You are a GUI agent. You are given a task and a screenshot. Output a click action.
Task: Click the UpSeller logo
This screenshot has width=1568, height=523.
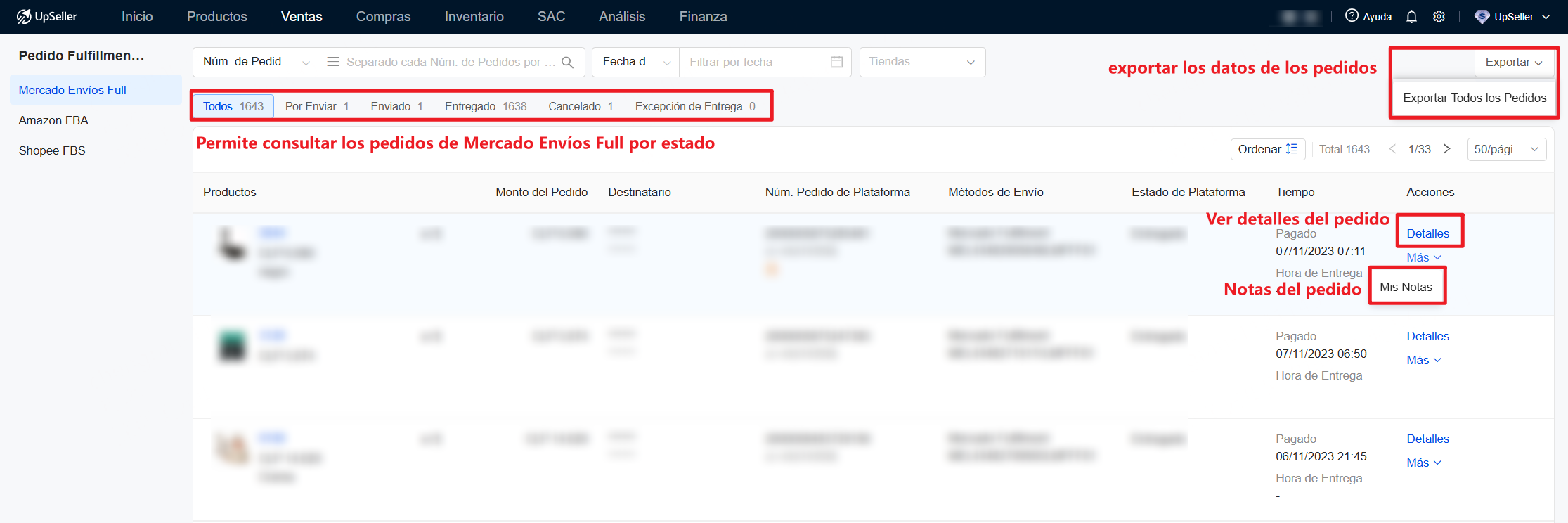[x=46, y=16]
